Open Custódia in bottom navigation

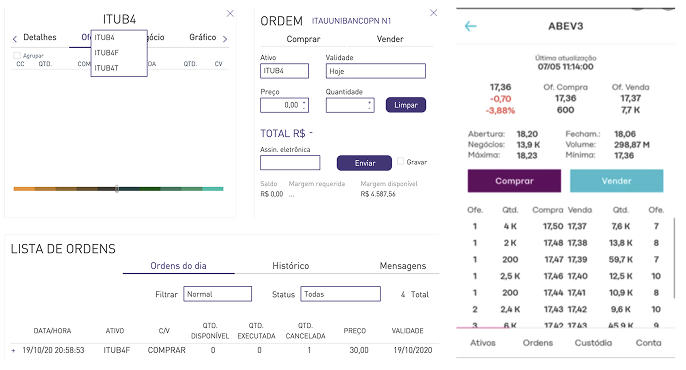point(593,343)
